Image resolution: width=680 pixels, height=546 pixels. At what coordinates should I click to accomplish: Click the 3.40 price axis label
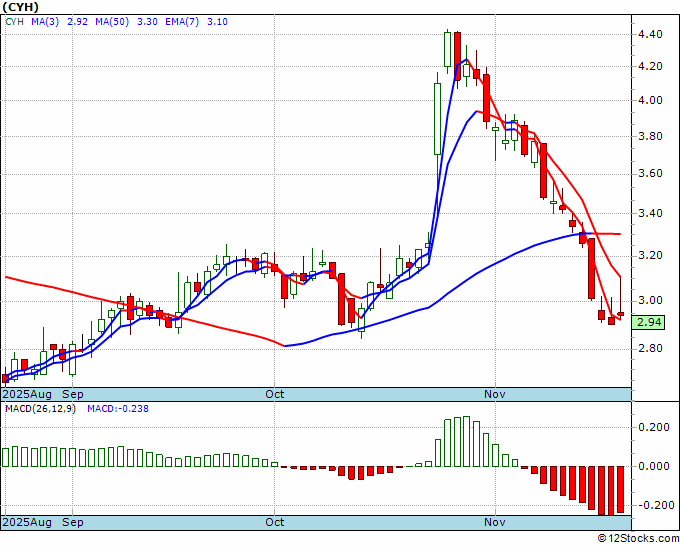(x=650, y=213)
